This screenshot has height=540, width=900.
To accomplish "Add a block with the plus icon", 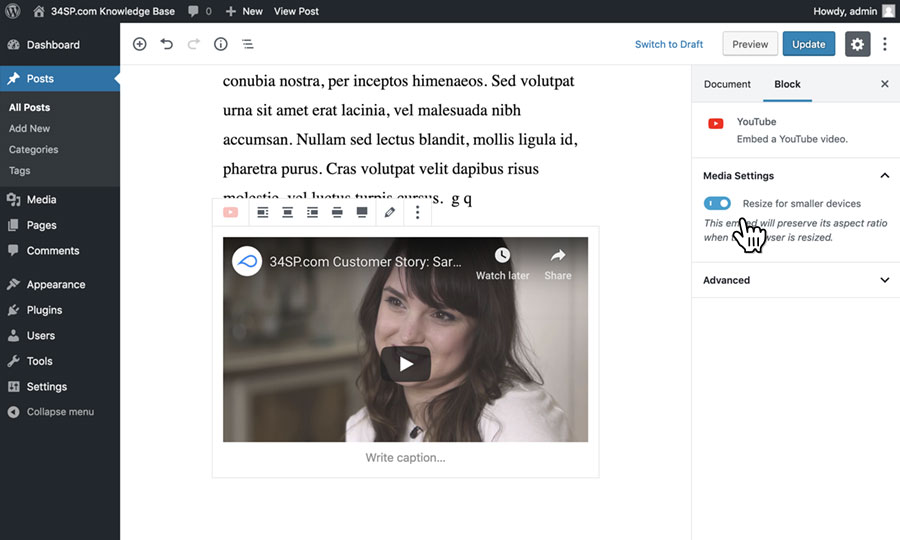I will [x=139, y=44].
